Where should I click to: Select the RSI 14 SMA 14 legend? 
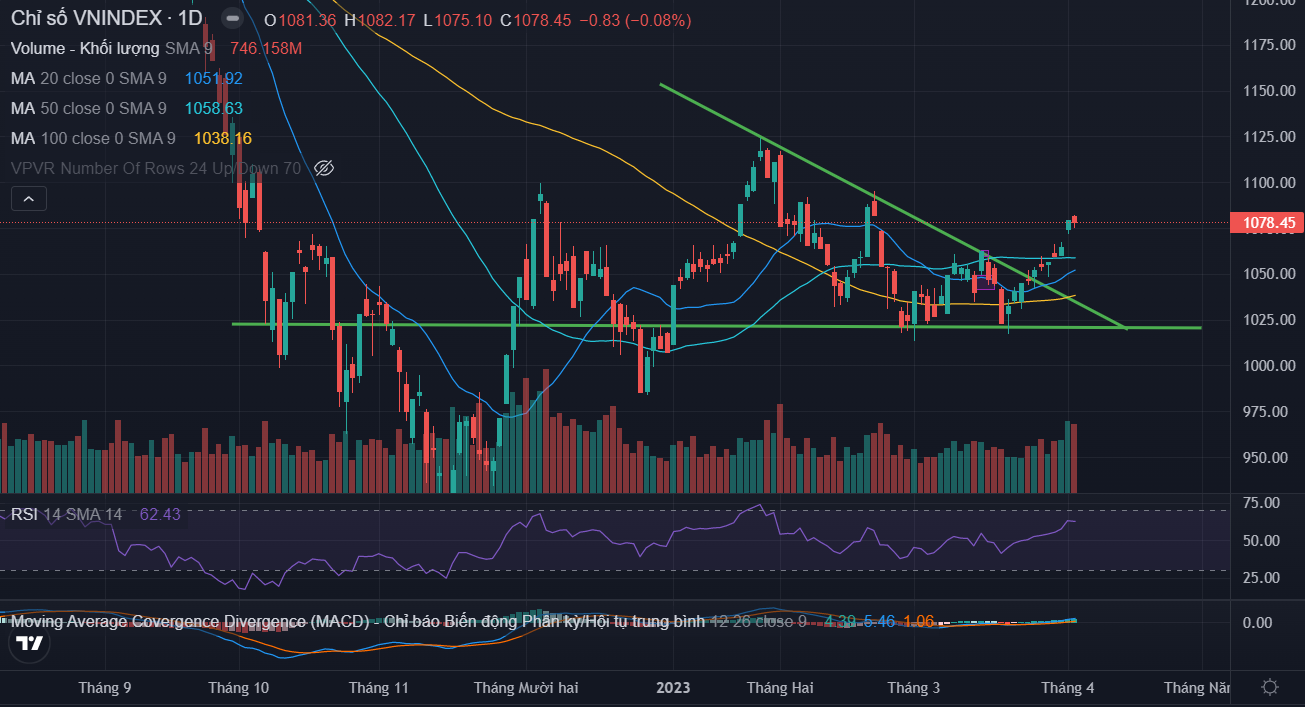click(66, 514)
